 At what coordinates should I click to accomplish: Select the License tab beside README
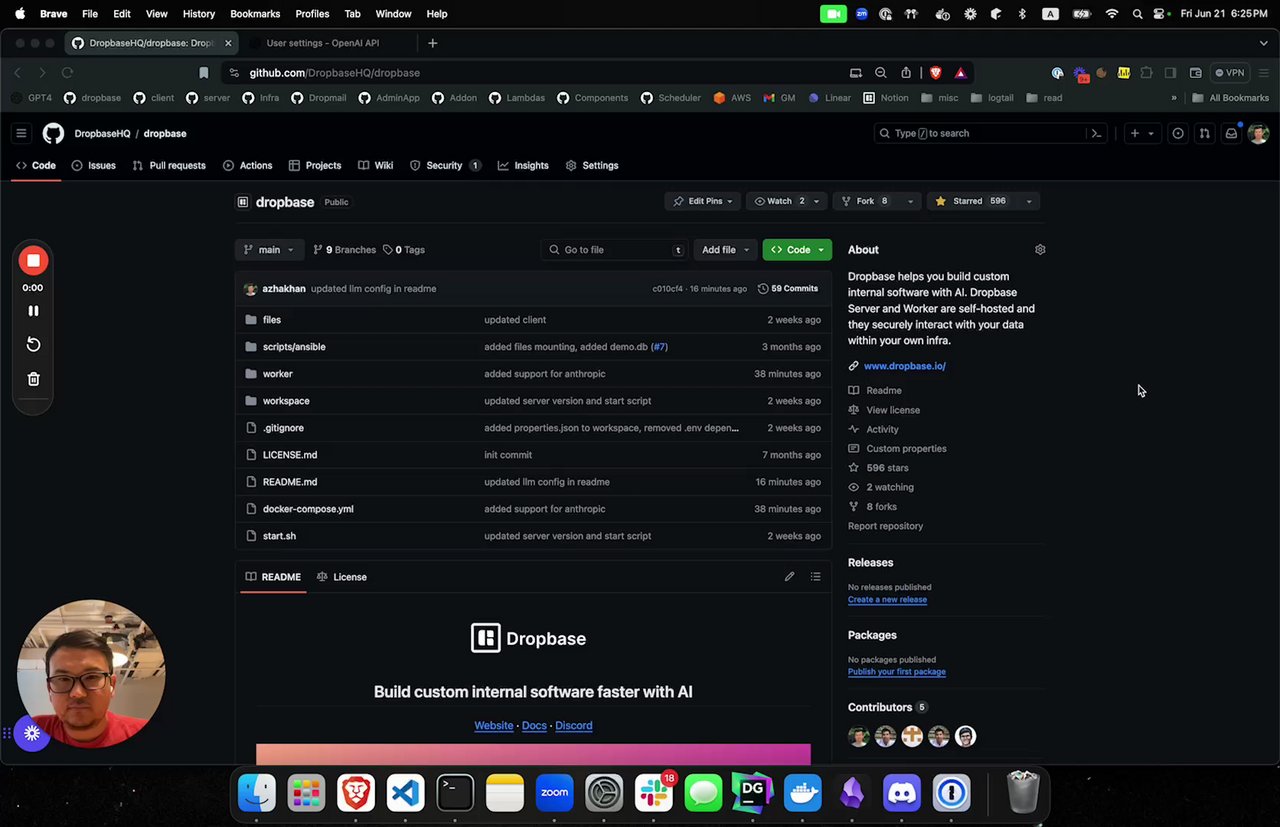click(x=342, y=577)
